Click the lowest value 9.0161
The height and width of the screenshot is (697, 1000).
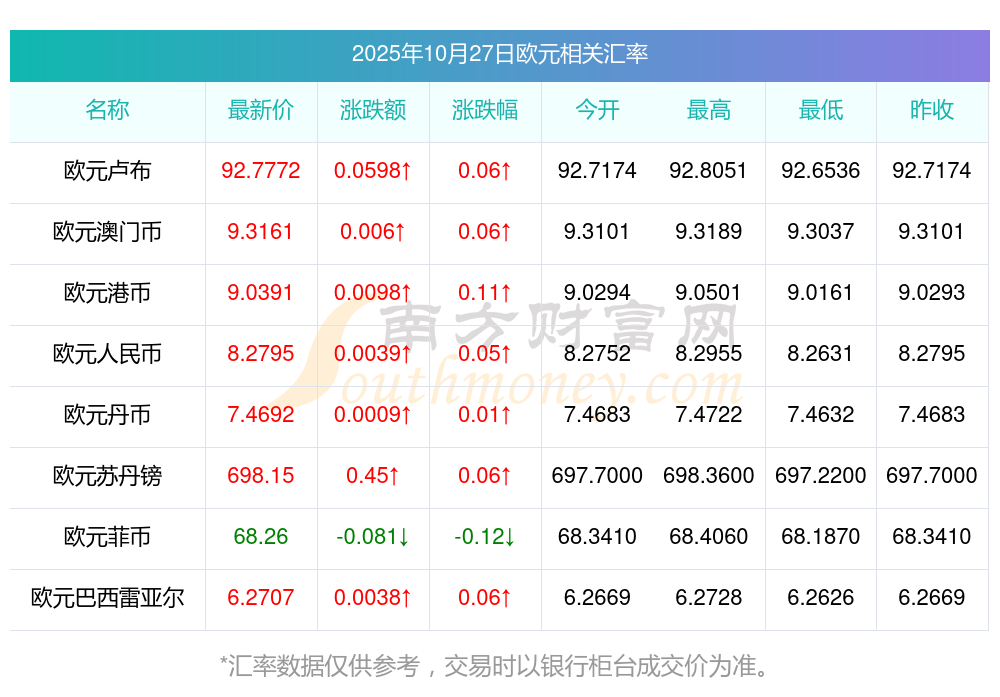(821, 293)
